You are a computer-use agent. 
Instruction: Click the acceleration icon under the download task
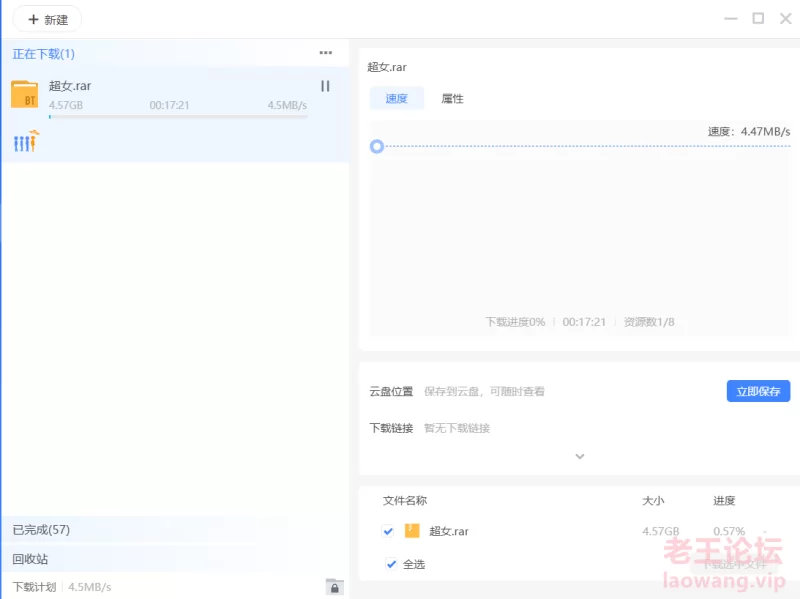[25, 142]
